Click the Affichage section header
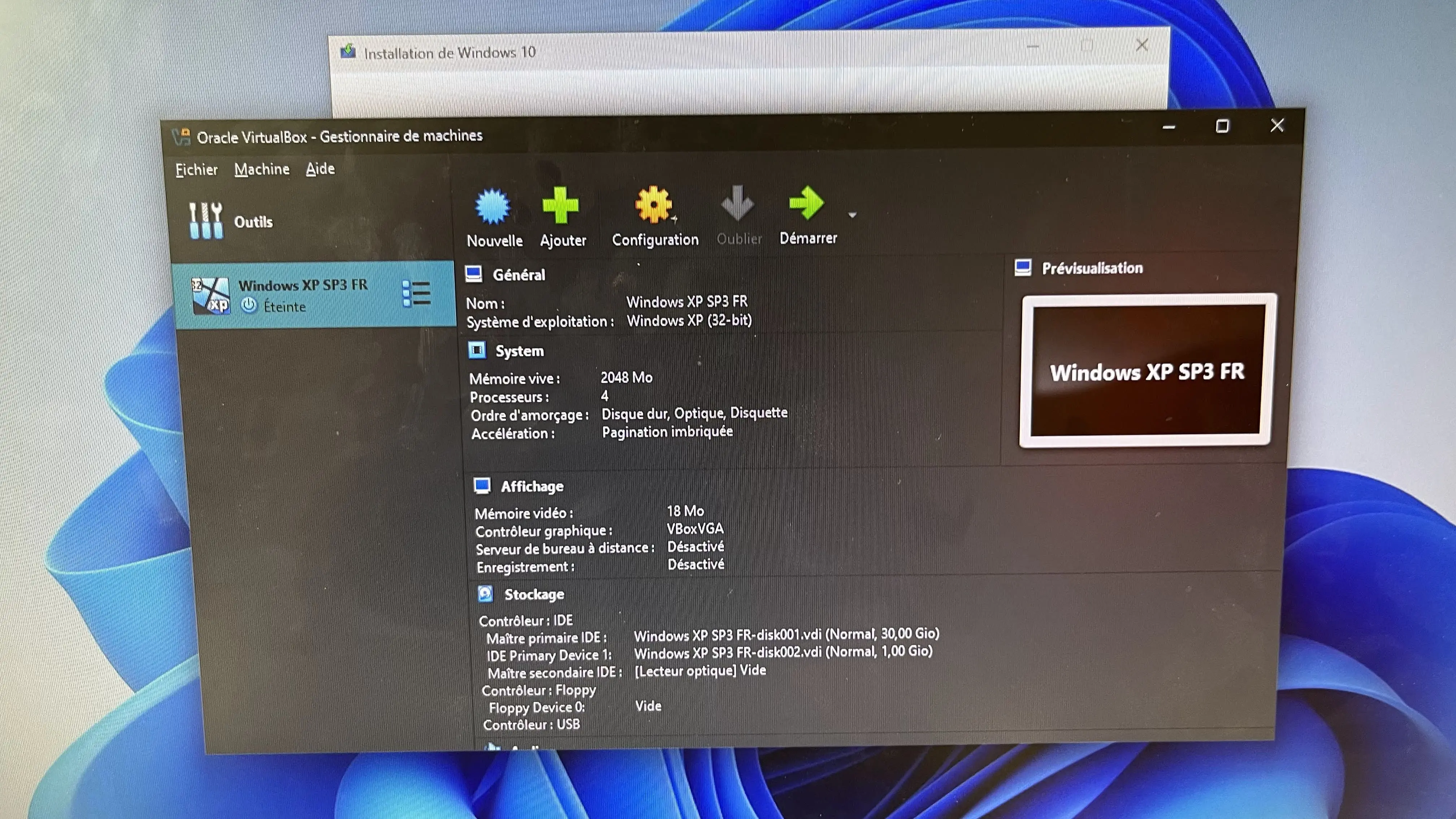Image resolution: width=1456 pixels, height=819 pixels. pyautogui.click(x=532, y=486)
